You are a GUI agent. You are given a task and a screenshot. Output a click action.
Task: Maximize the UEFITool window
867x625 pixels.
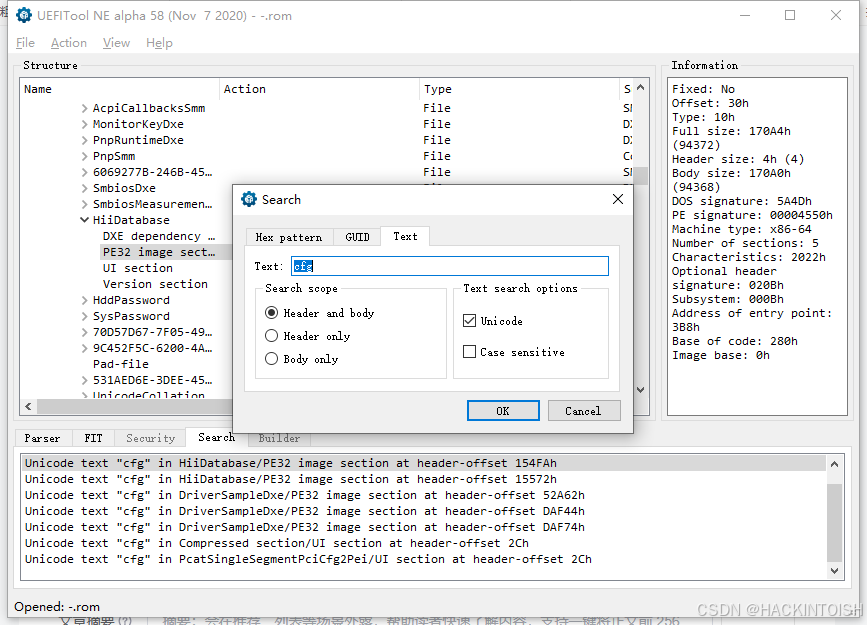coord(790,15)
